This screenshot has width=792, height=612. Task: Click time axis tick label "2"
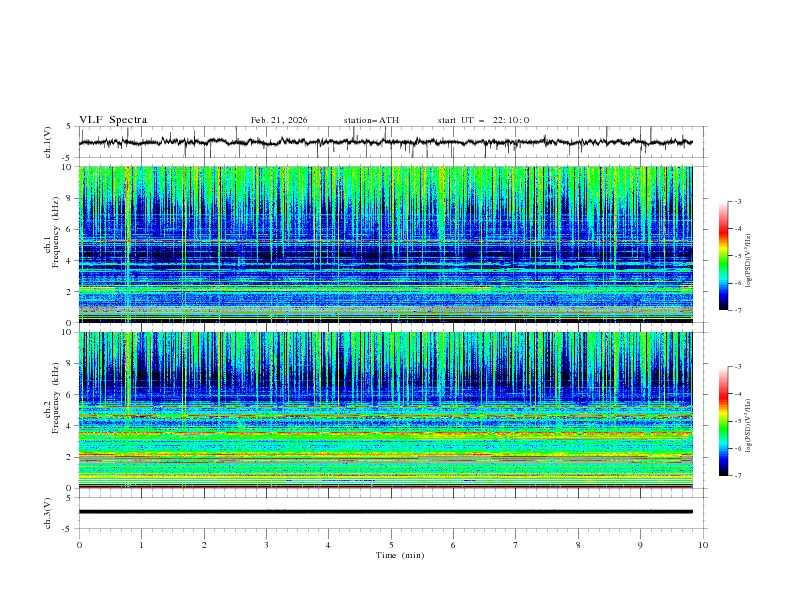pos(204,545)
